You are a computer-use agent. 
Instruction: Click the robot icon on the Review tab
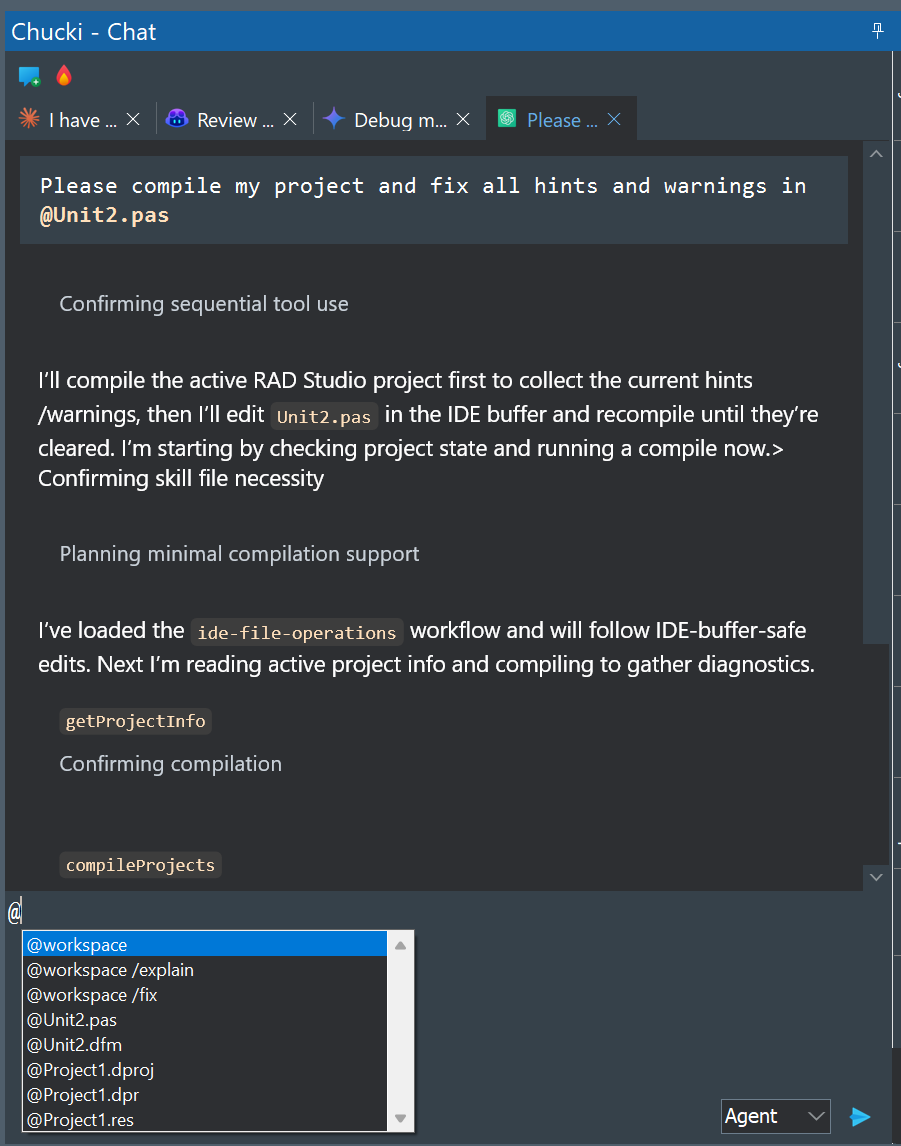176,118
